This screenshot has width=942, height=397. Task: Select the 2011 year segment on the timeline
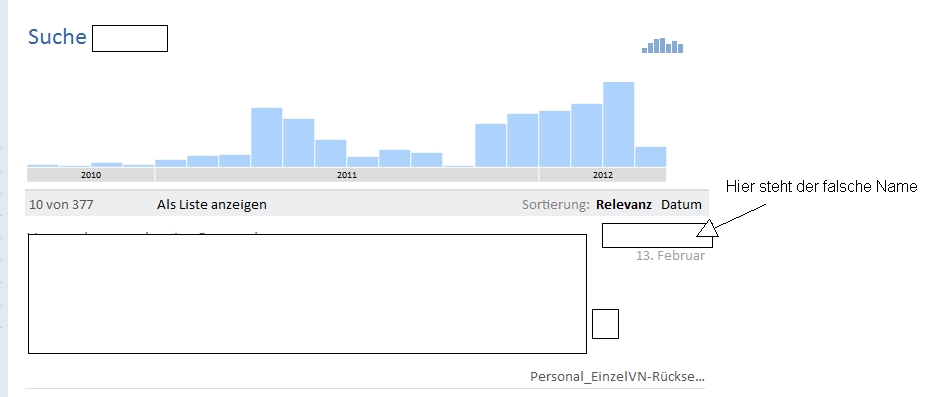pos(347,175)
